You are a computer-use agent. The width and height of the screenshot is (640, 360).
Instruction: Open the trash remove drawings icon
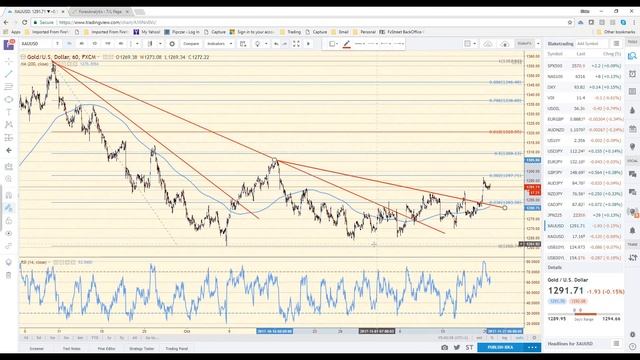[9, 276]
